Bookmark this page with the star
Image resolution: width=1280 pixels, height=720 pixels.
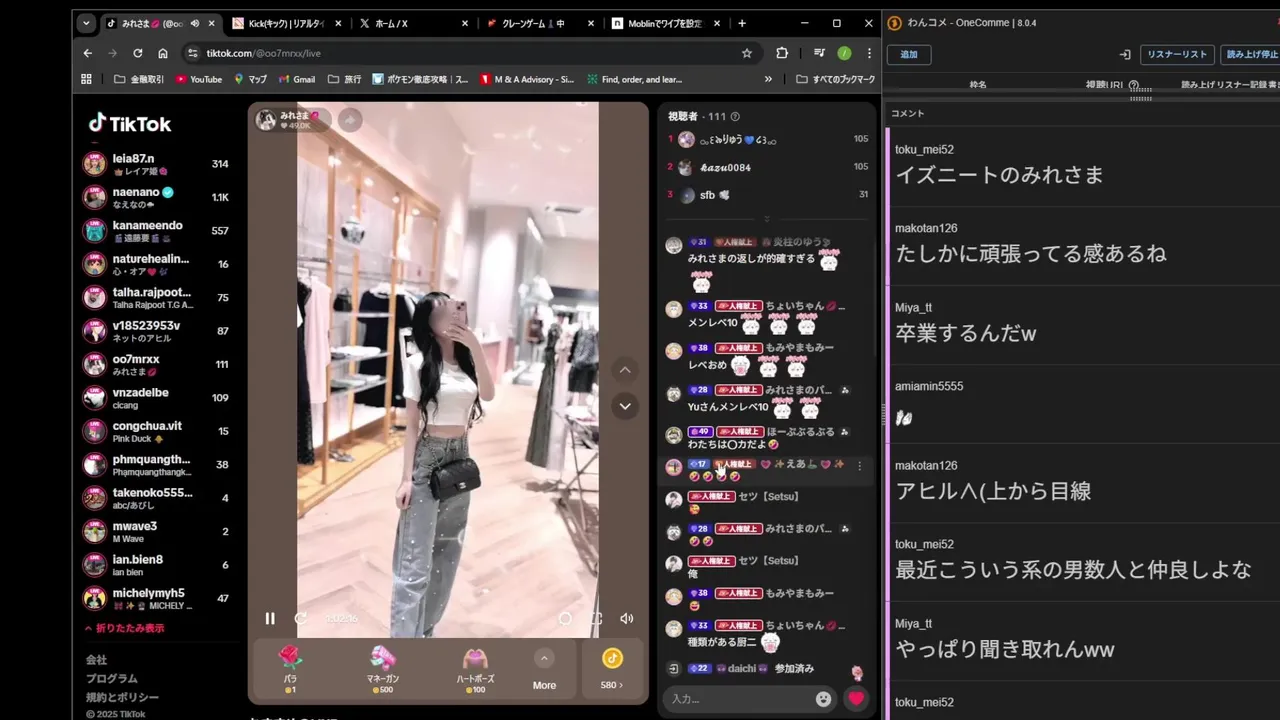(746, 53)
